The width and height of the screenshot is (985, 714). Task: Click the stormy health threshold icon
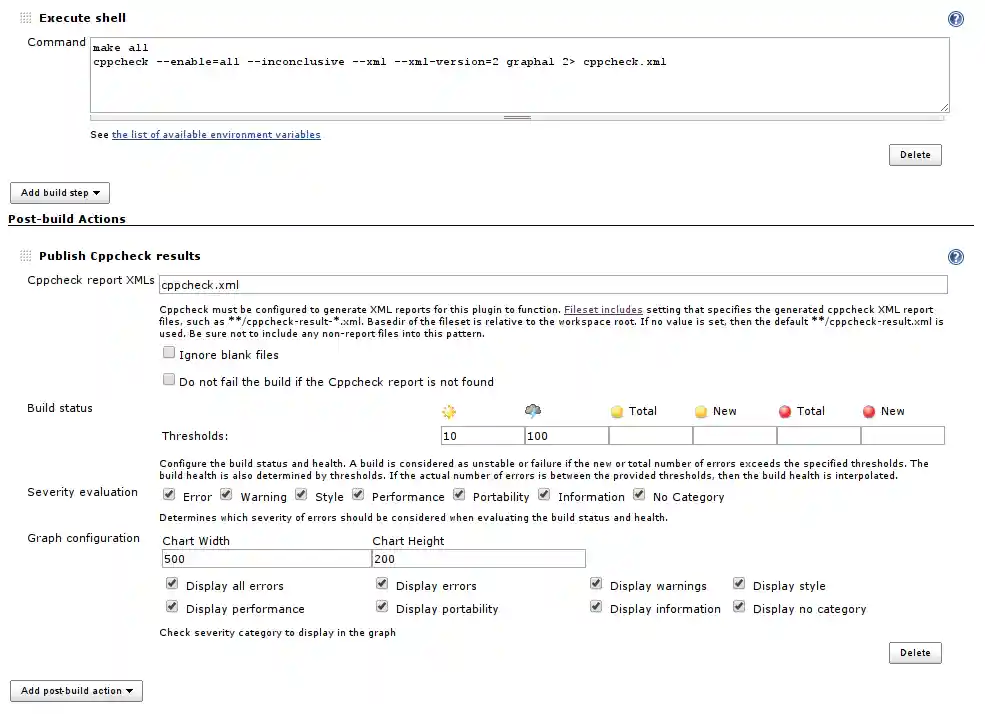point(533,411)
